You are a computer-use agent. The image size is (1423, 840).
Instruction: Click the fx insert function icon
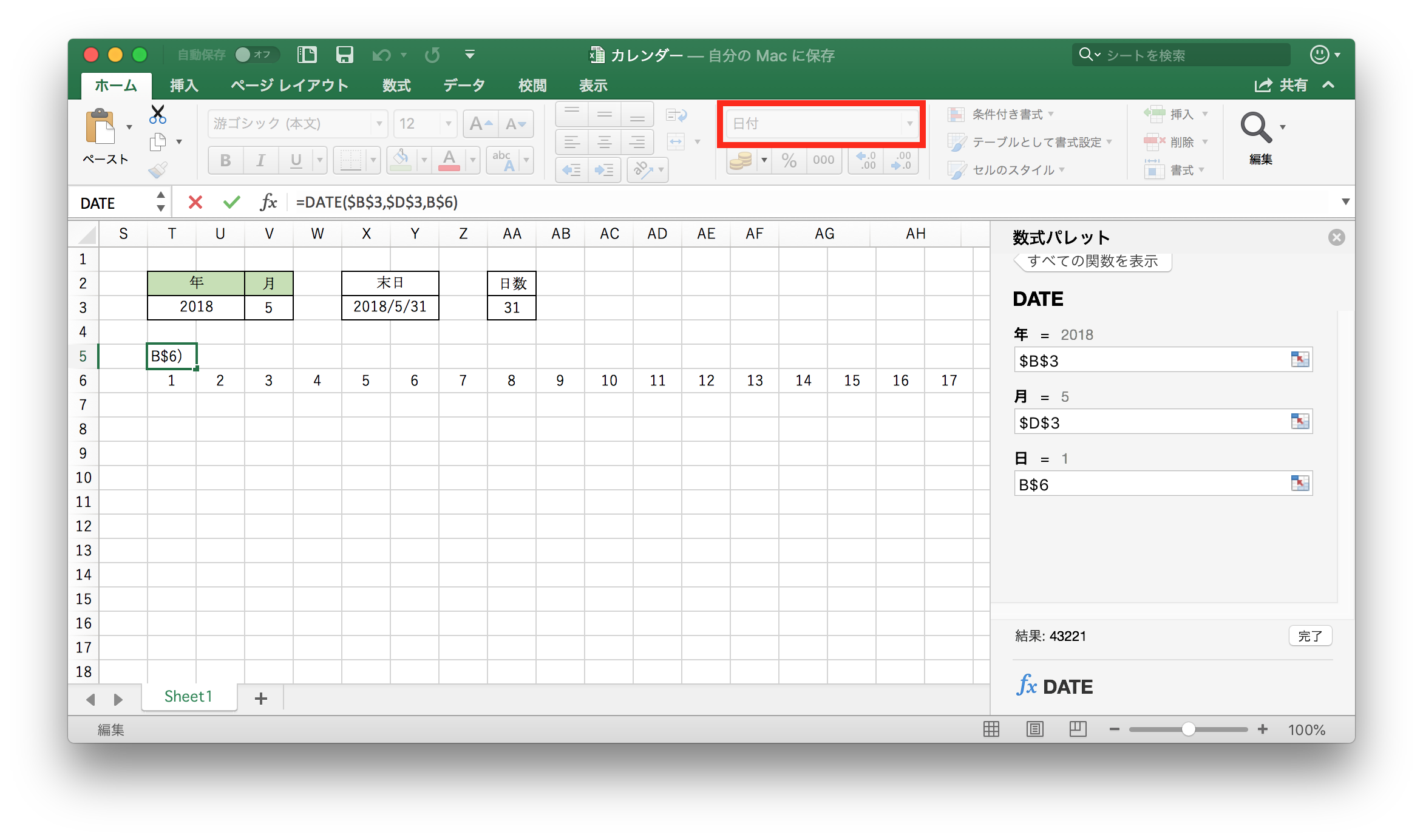[x=268, y=202]
